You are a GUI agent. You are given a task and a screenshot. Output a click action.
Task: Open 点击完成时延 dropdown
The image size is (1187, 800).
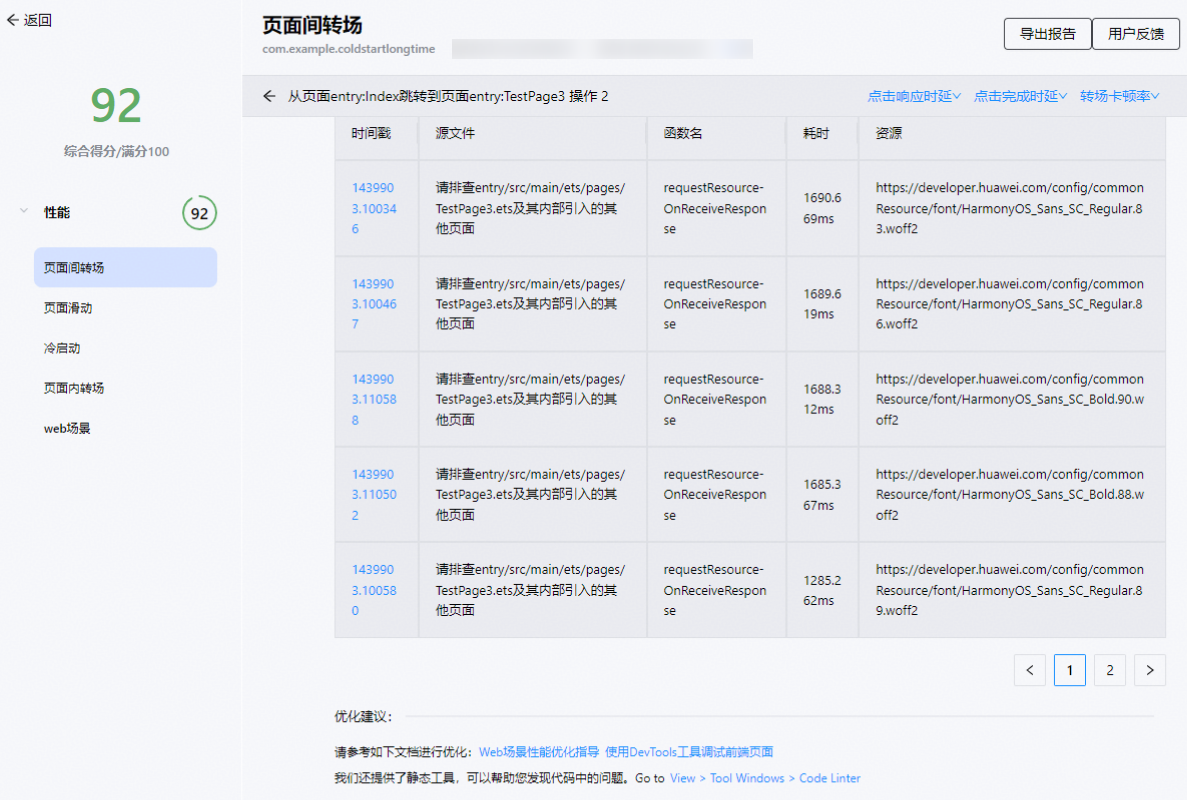click(1020, 96)
